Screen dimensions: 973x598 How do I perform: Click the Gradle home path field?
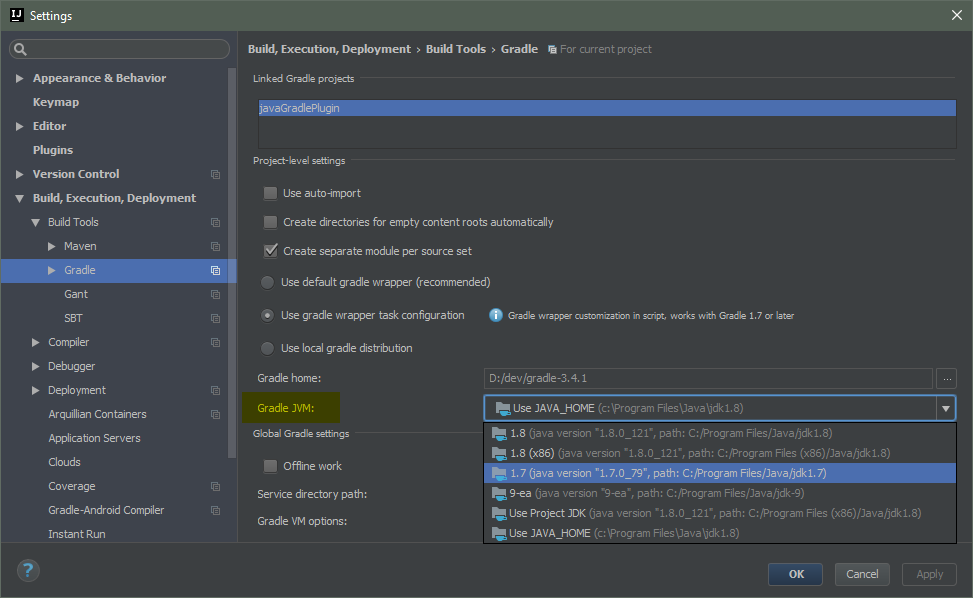[708, 378]
